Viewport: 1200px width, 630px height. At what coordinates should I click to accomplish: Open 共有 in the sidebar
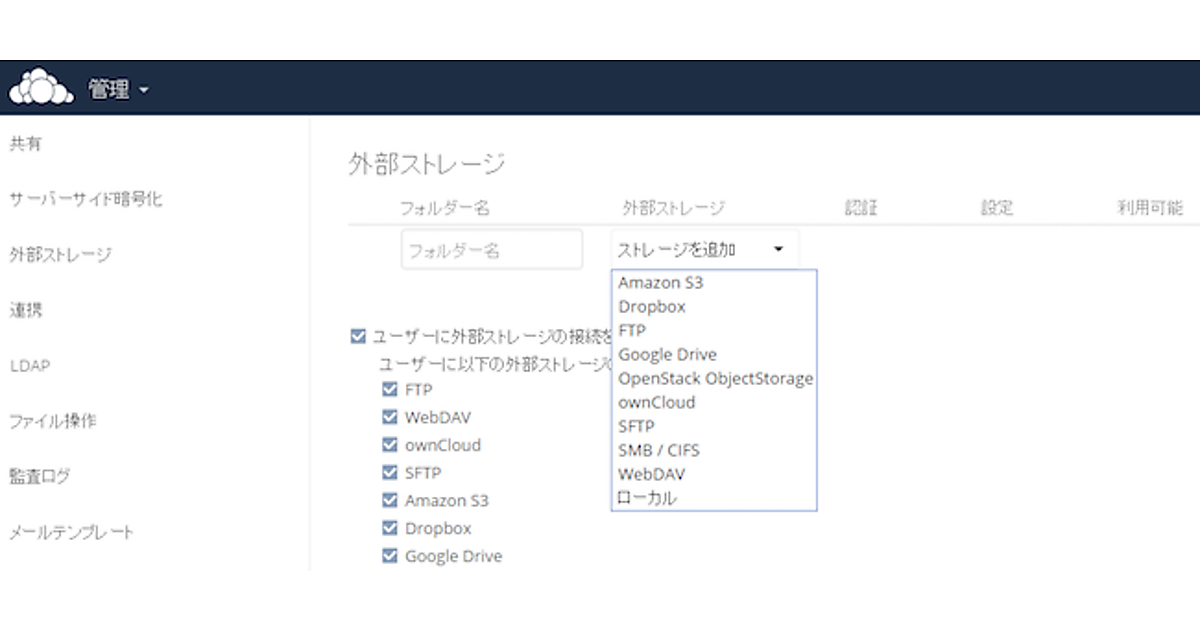pyautogui.click(x=26, y=145)
